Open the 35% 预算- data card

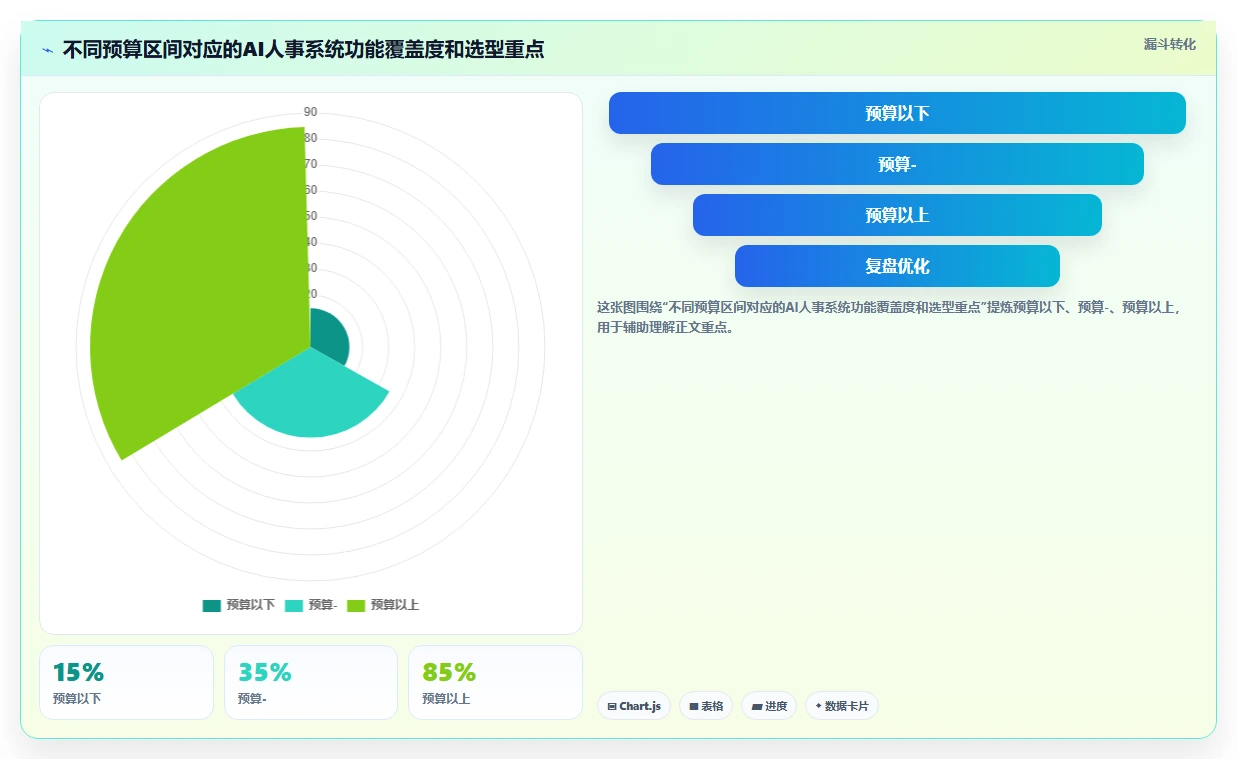pos(311,682)
